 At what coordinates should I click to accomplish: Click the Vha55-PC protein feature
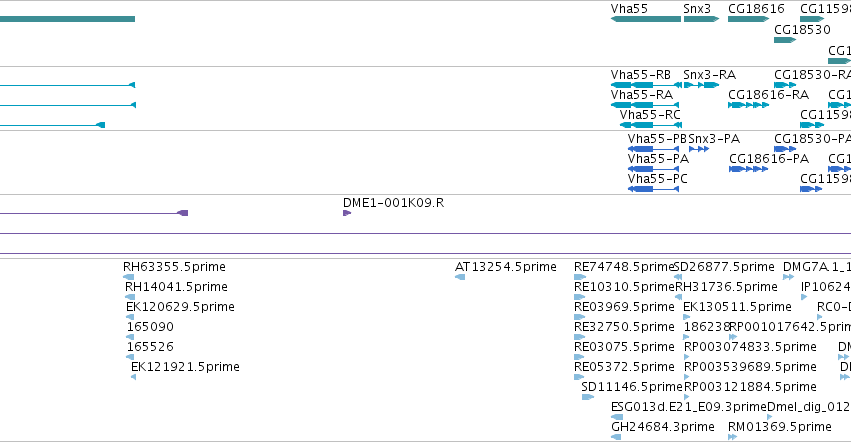(653, 189)
